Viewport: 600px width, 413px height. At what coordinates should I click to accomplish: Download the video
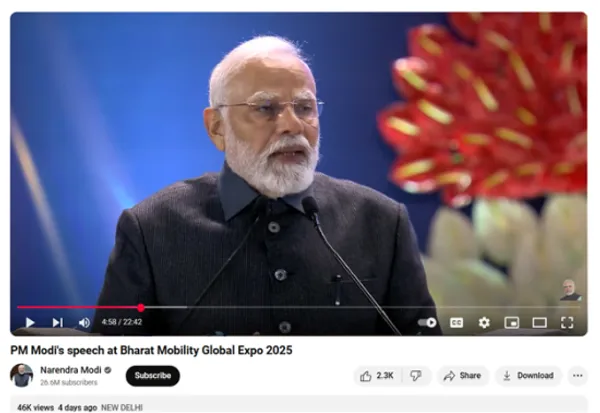[528, 376]
